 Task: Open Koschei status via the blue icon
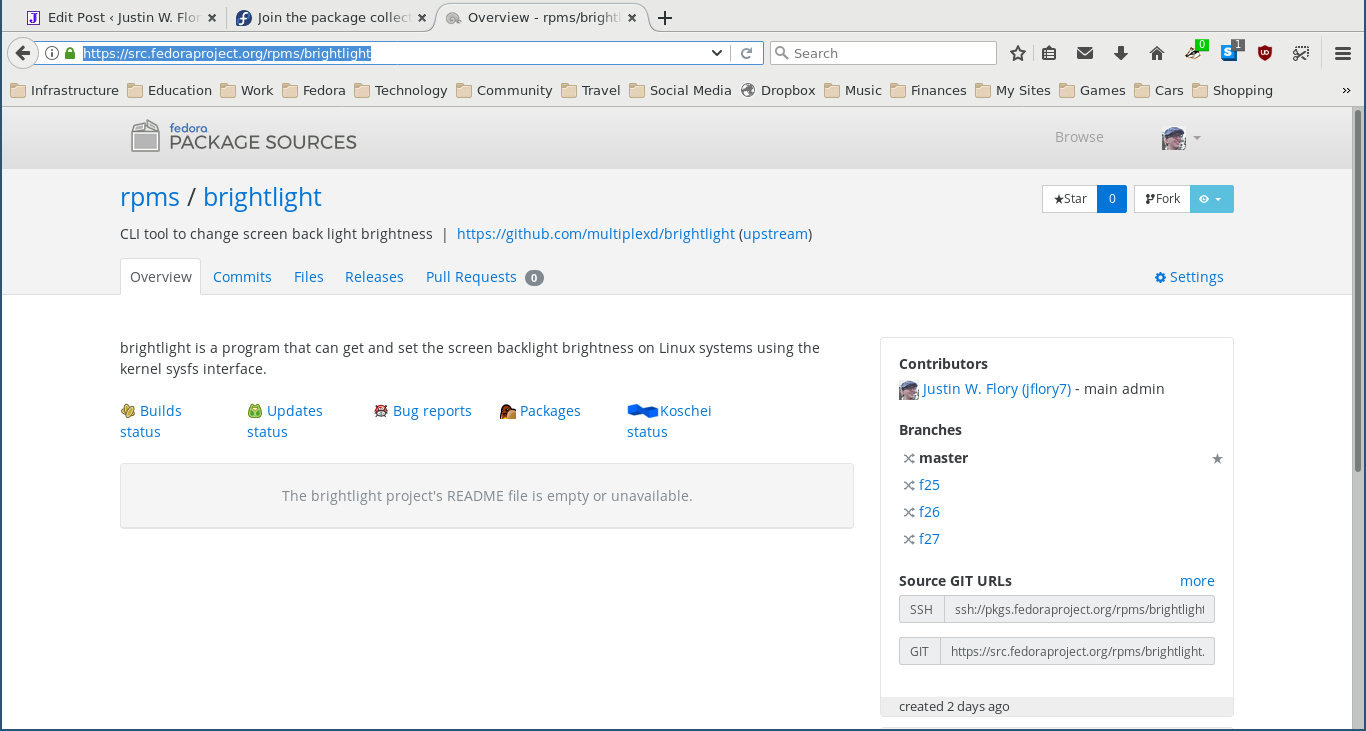tap(641, 410)
